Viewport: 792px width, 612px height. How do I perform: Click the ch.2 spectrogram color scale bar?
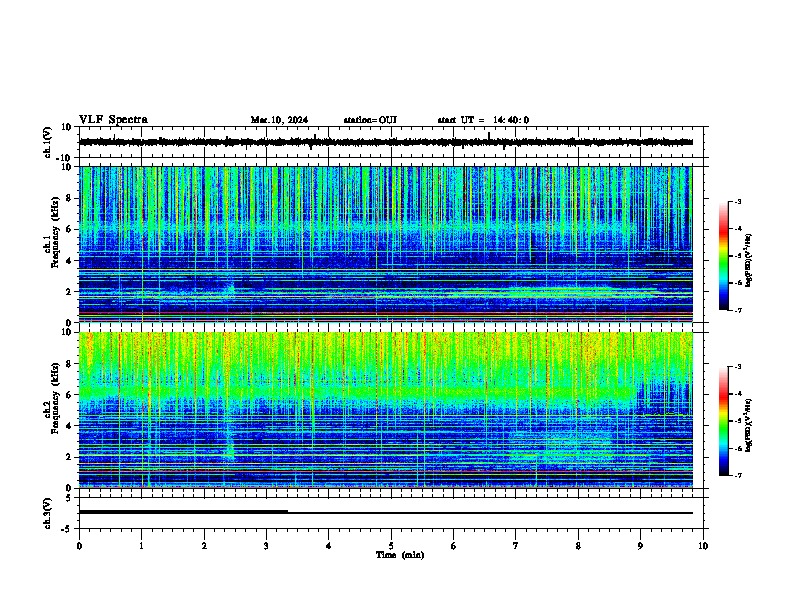(x=723, y=421)
